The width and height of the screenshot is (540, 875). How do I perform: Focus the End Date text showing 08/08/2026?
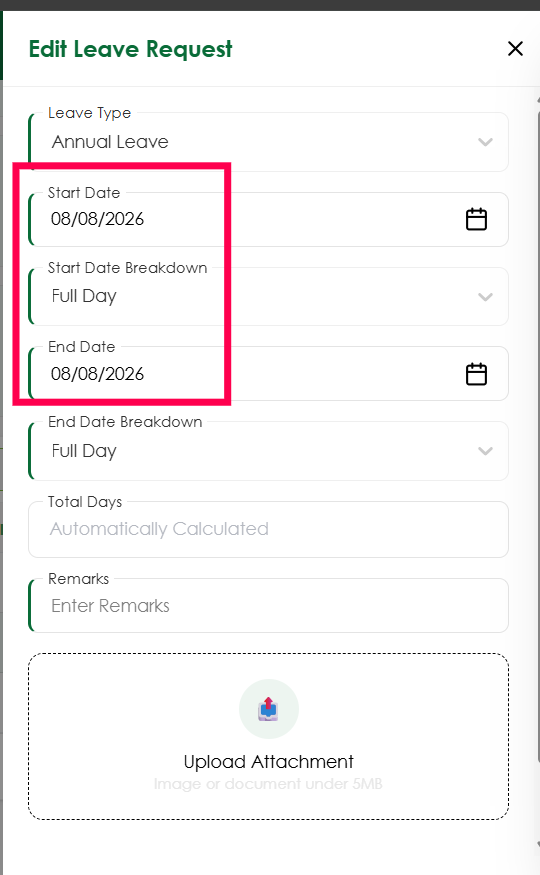pyautogui.click(x=97, y=373)
